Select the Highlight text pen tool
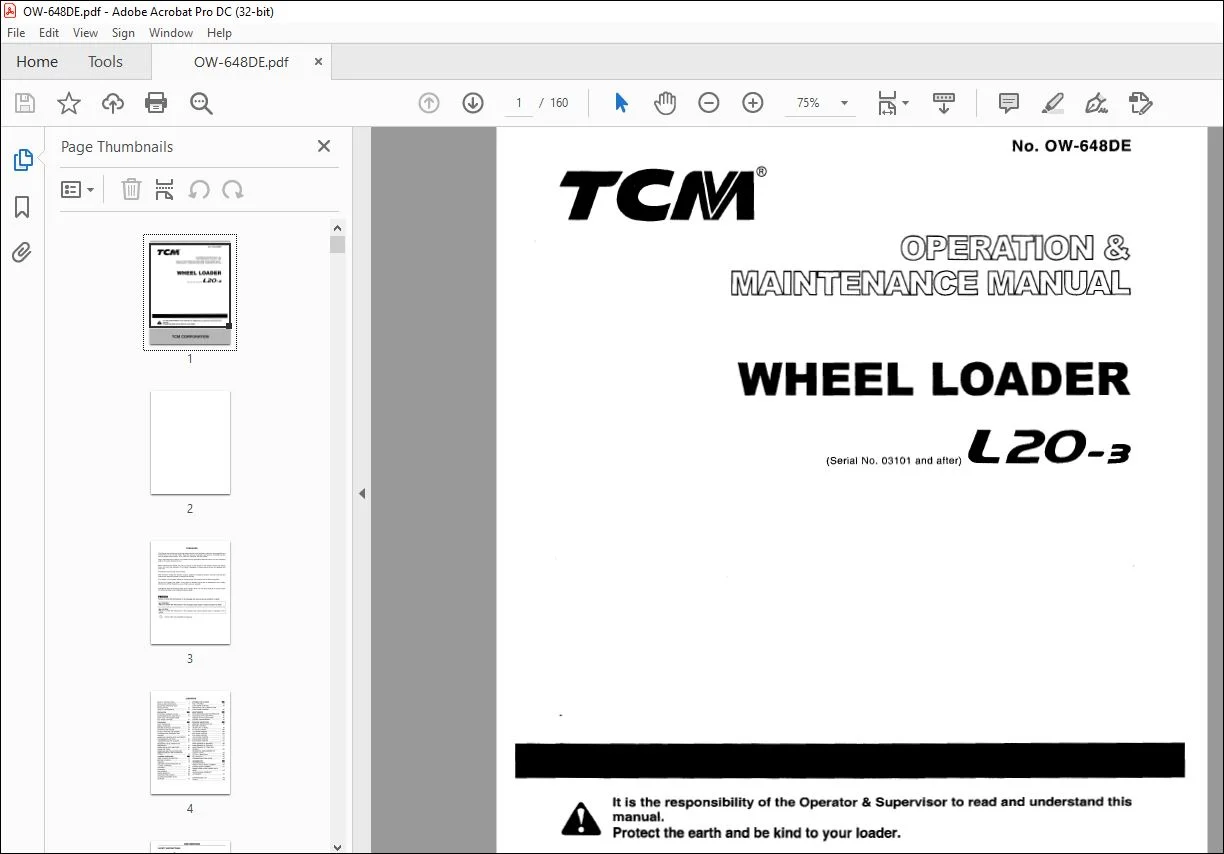Image resolution: width=1224 pixels, height=854 pixels. (1052, 103)
